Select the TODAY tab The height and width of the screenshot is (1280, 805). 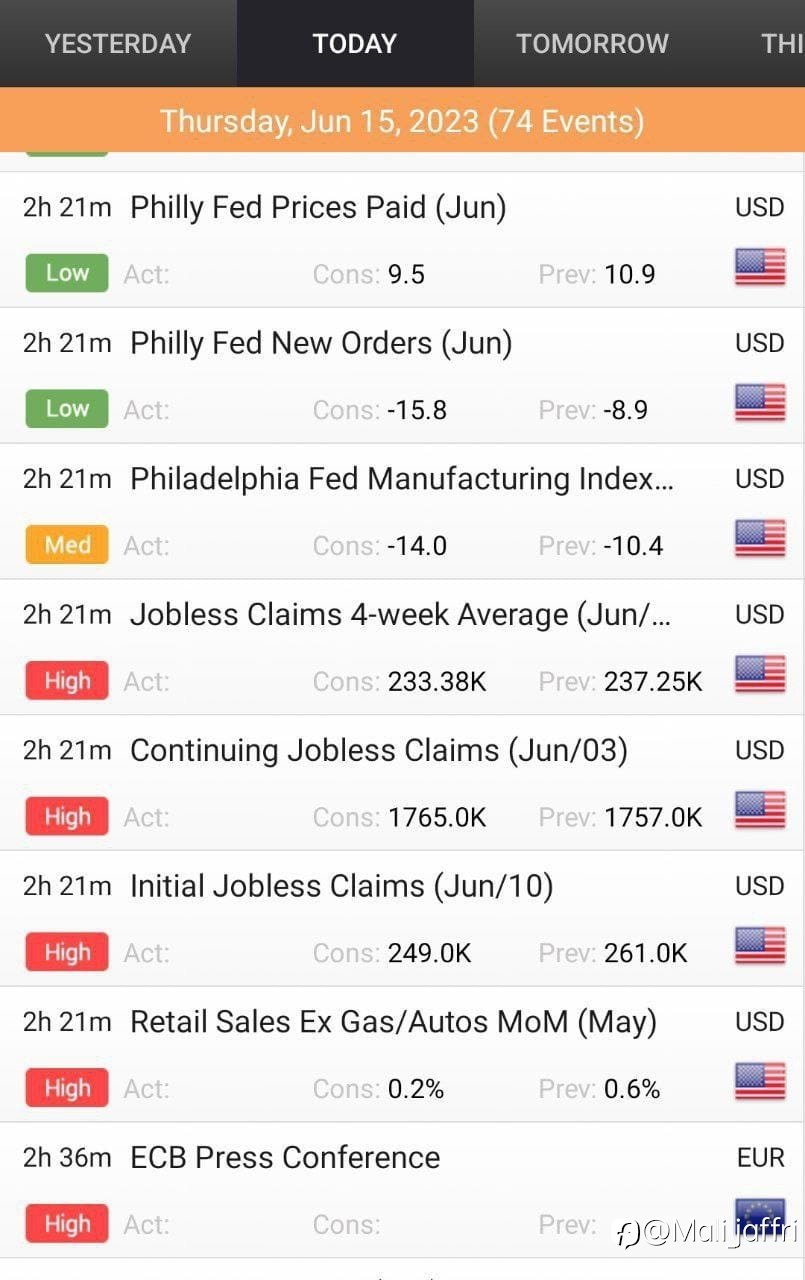(355, 44)
